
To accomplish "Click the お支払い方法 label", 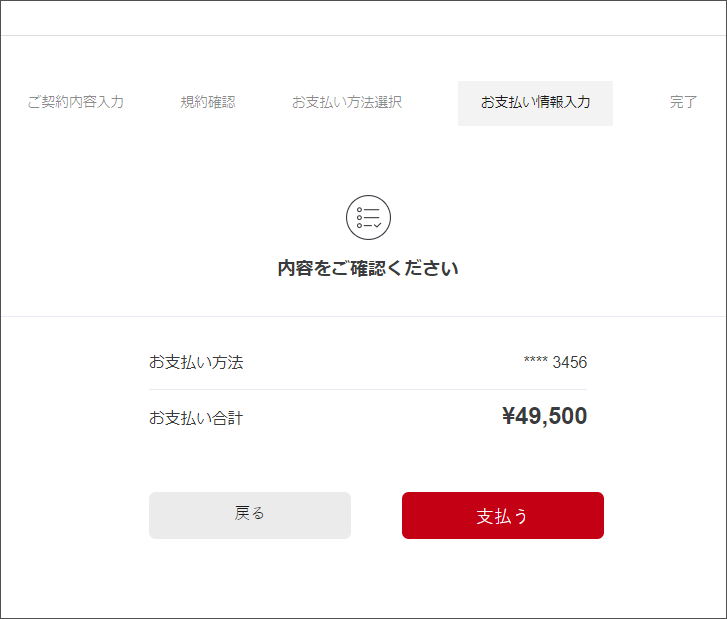I will tap(196, 362).
